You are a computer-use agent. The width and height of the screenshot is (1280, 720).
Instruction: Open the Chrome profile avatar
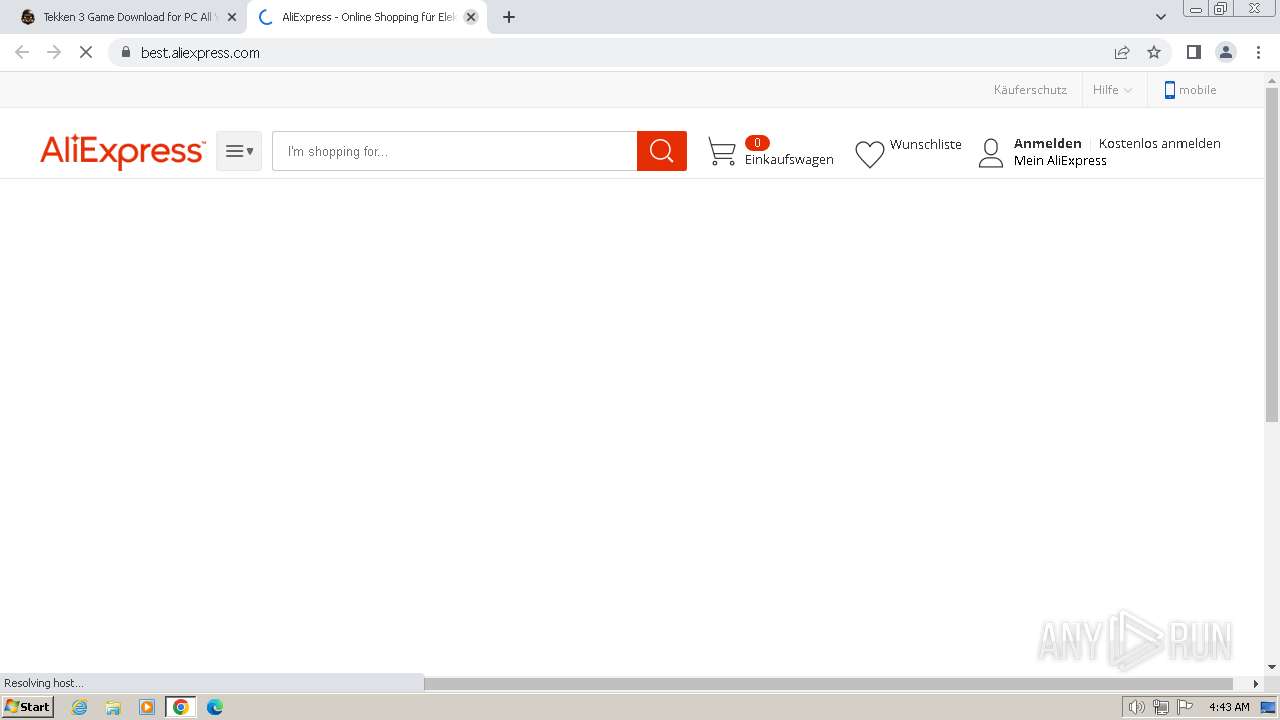click(1226, 52)
